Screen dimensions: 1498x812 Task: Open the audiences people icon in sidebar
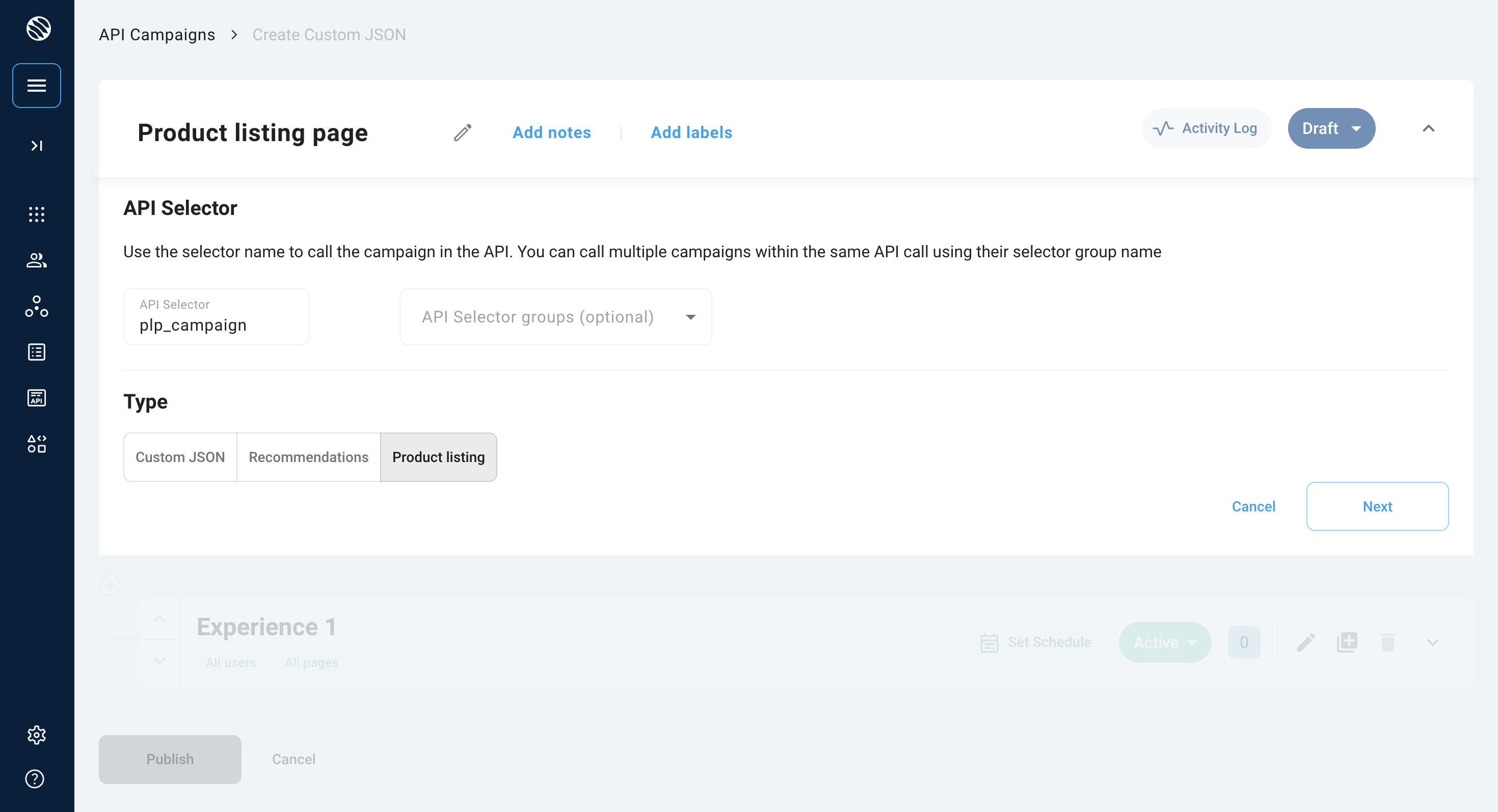37,260
